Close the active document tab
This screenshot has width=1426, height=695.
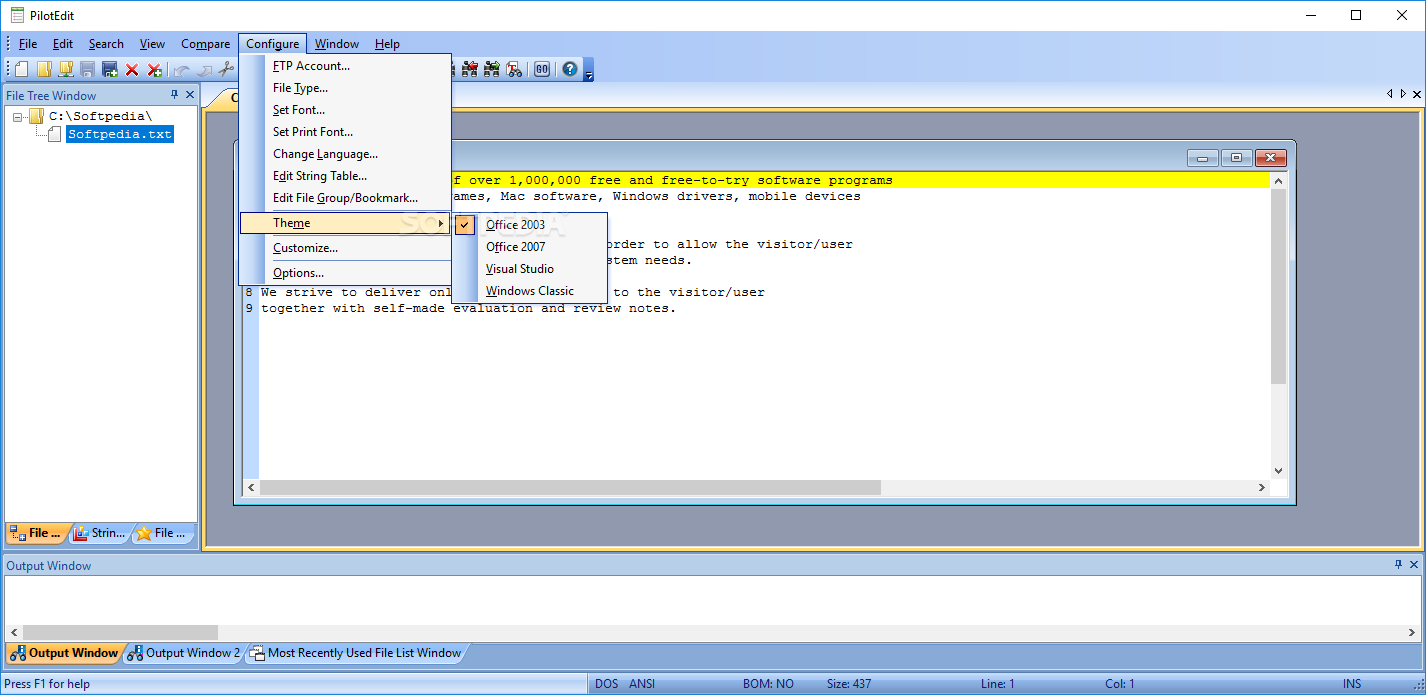click(1417, 94)
